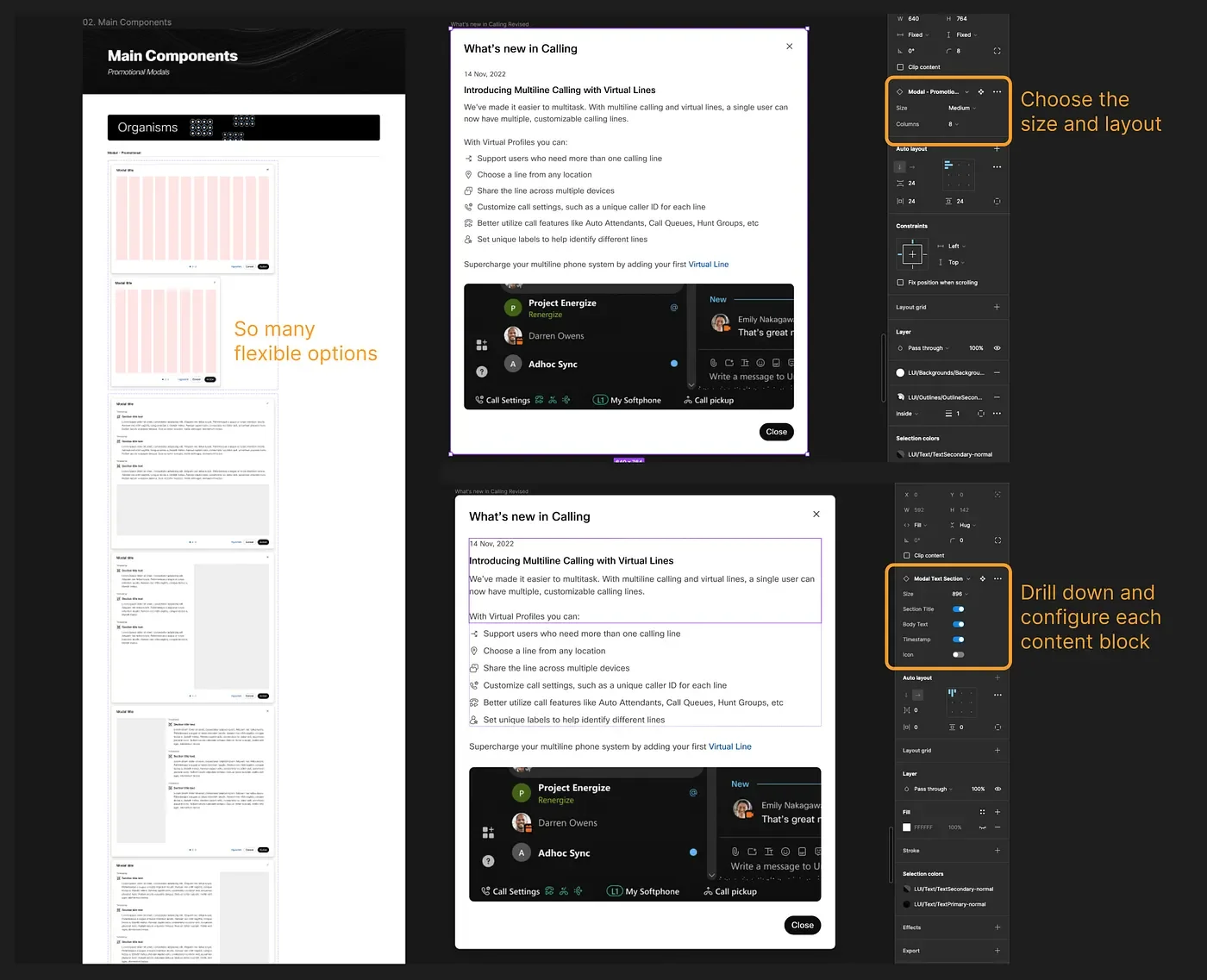
Task: Click the LUI/Backgrounds fill color swatch
Action: (900, 372)
